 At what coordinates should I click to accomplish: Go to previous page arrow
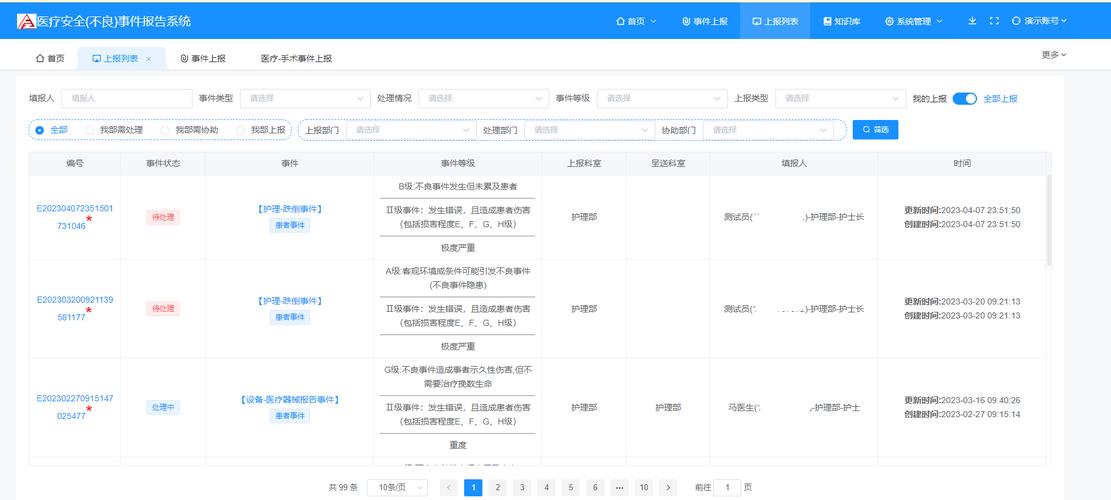pos(449,487)
